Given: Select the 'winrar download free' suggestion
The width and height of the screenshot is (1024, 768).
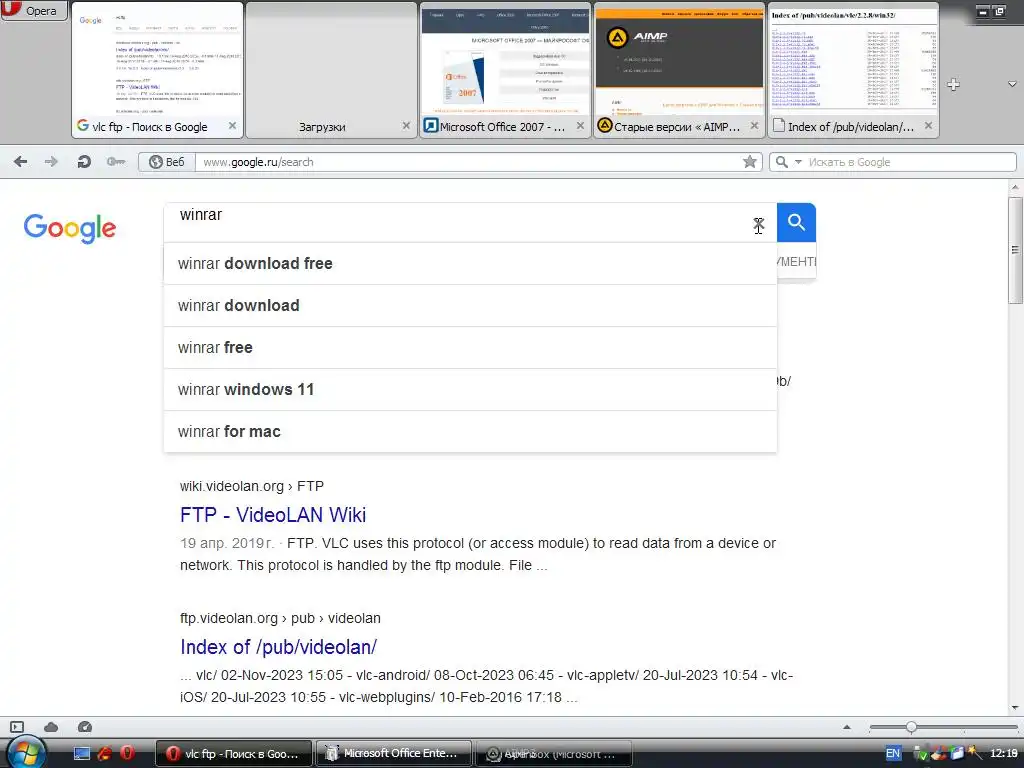Looking at the screenshot, I should pyautogui.click(x=470, y=263).
